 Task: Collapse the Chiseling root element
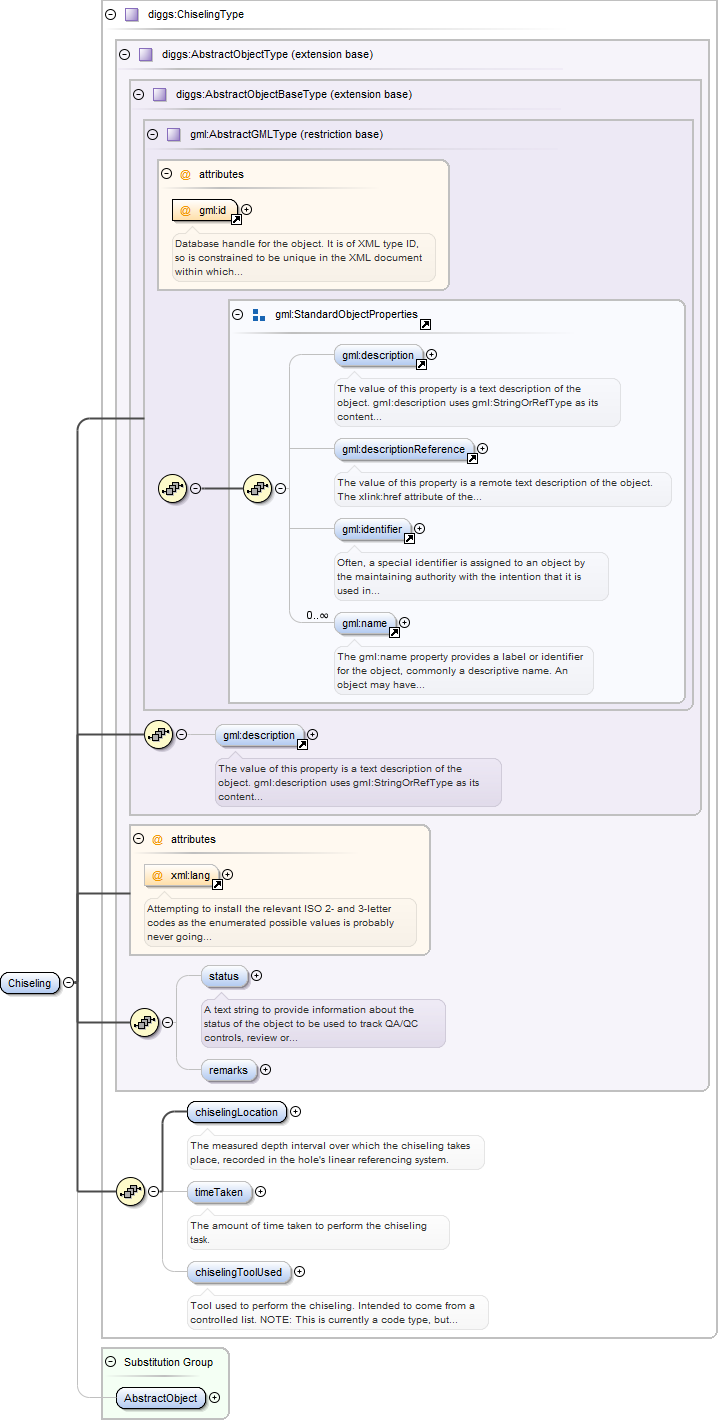pyautogui.click(x=68, y=983)
